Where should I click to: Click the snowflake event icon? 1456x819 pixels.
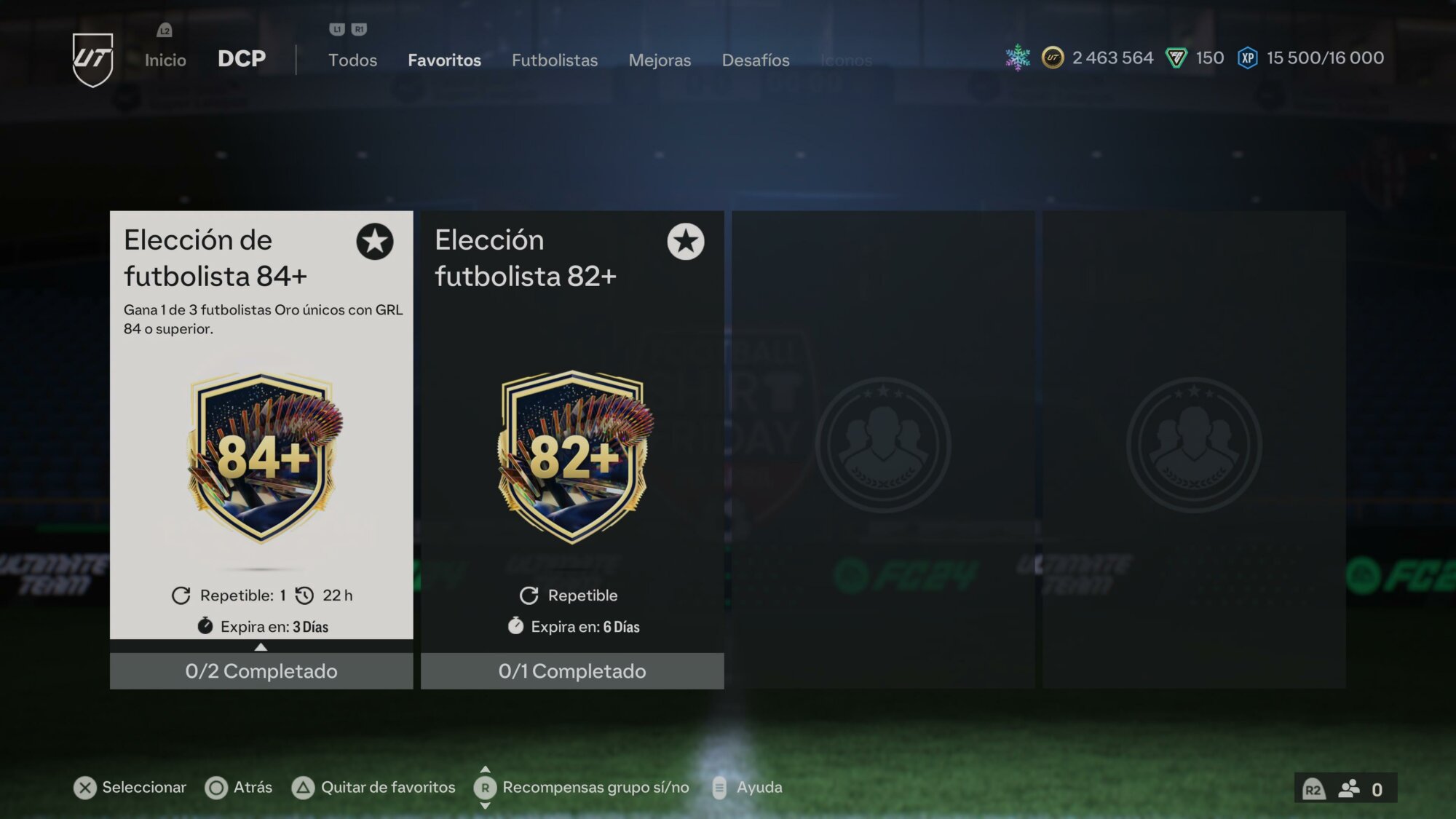click(1018, 58)
